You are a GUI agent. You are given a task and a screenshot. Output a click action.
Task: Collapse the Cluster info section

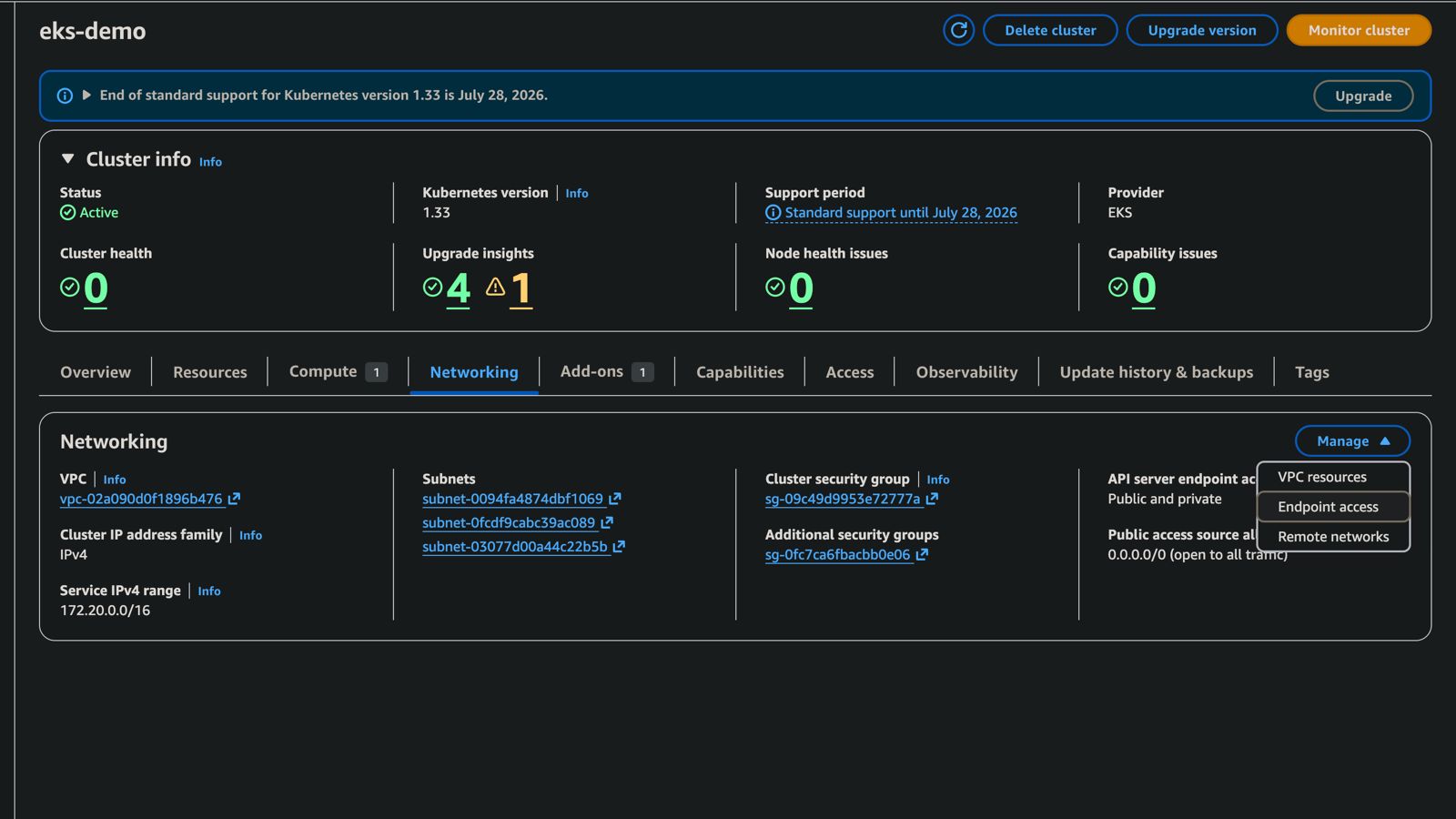(x=67, y=159)
